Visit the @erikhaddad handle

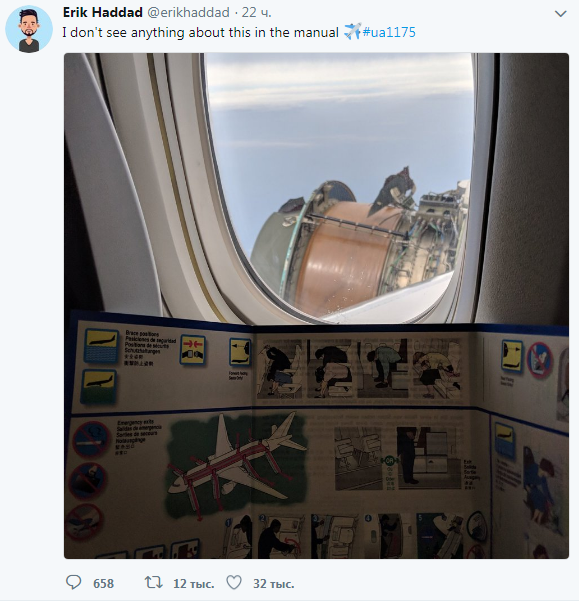click(189, 13)
